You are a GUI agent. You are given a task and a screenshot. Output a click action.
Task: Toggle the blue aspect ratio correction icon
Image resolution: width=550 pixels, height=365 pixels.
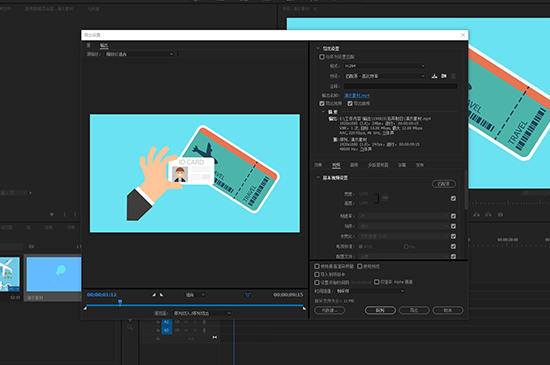click(x=247, y=295)
